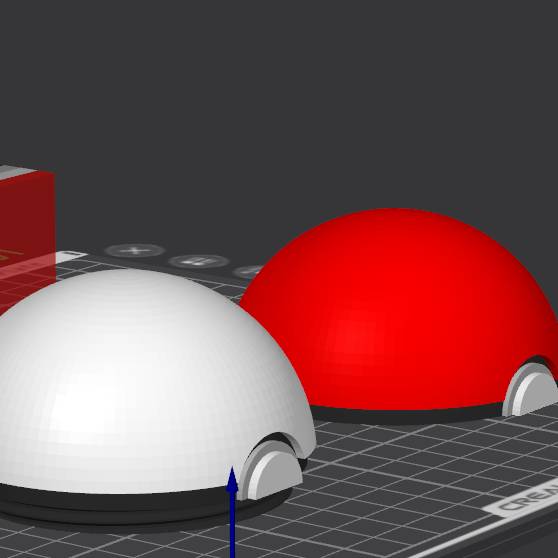Click the plate's X remove icon
The image size is (558, 558).
(x=135, y=251)
